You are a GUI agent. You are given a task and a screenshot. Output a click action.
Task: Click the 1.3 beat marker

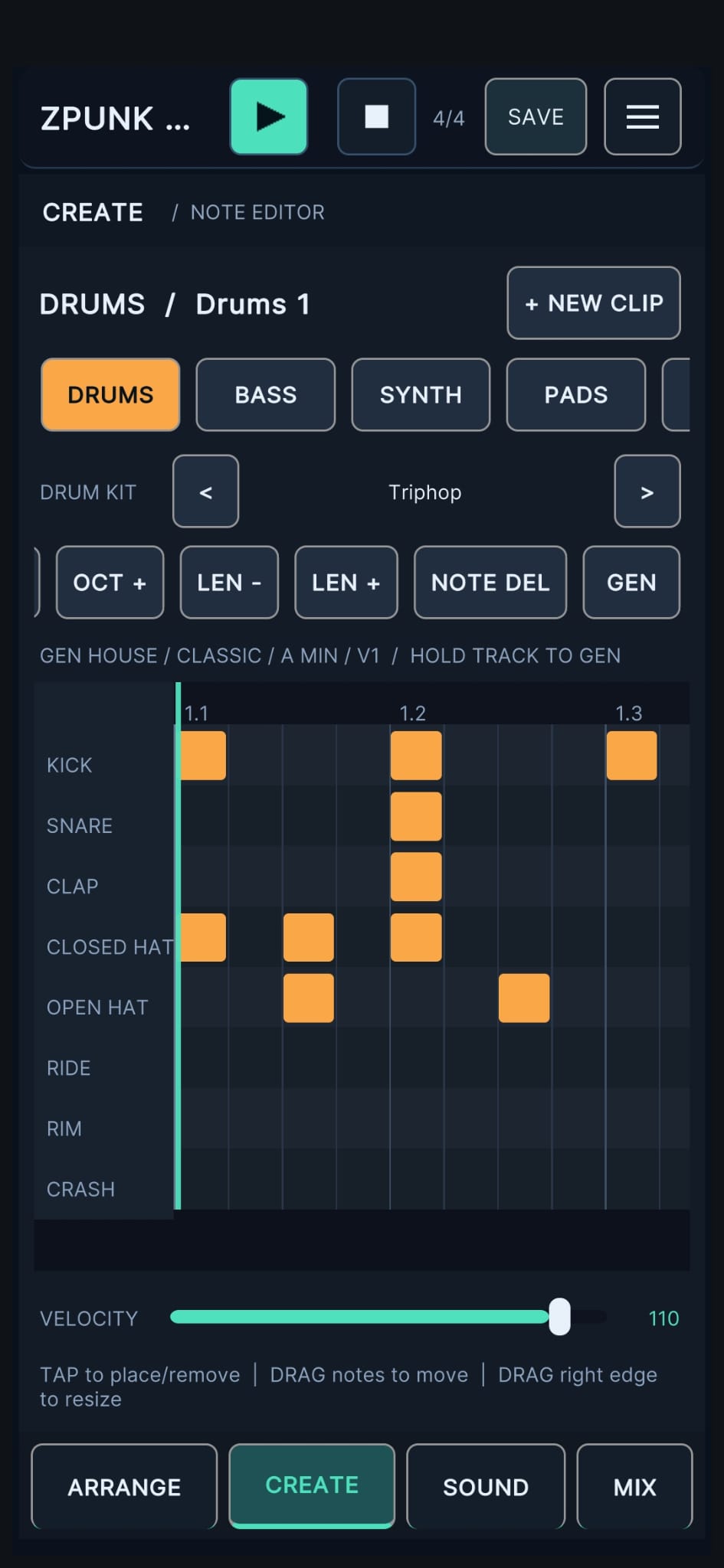tap(628, 714)
